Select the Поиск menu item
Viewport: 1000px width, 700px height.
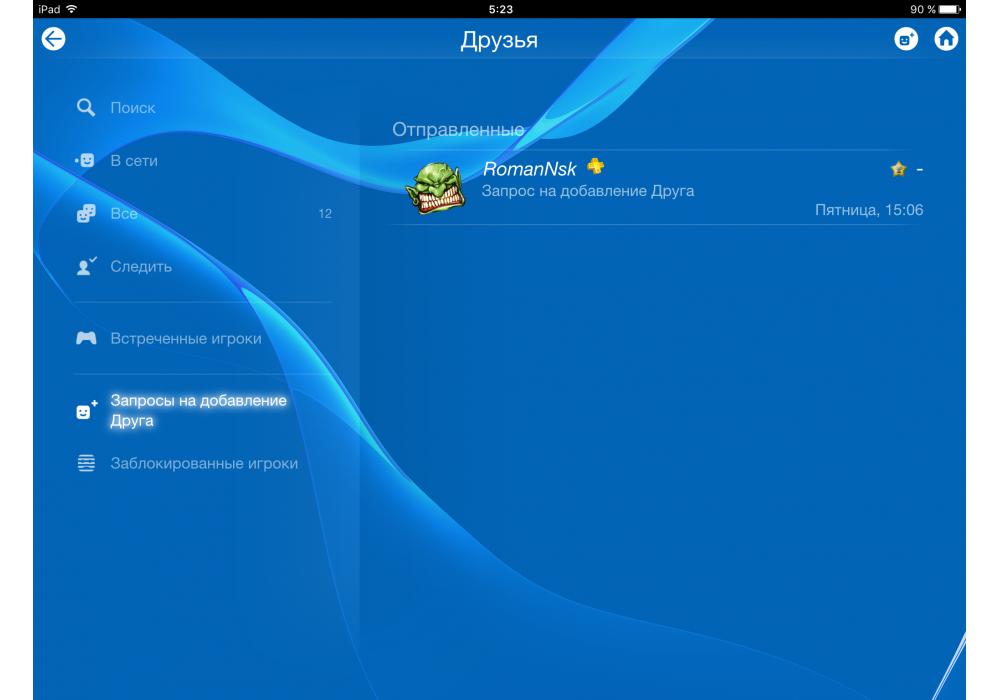pyautogui.click(x=133, y=108)
